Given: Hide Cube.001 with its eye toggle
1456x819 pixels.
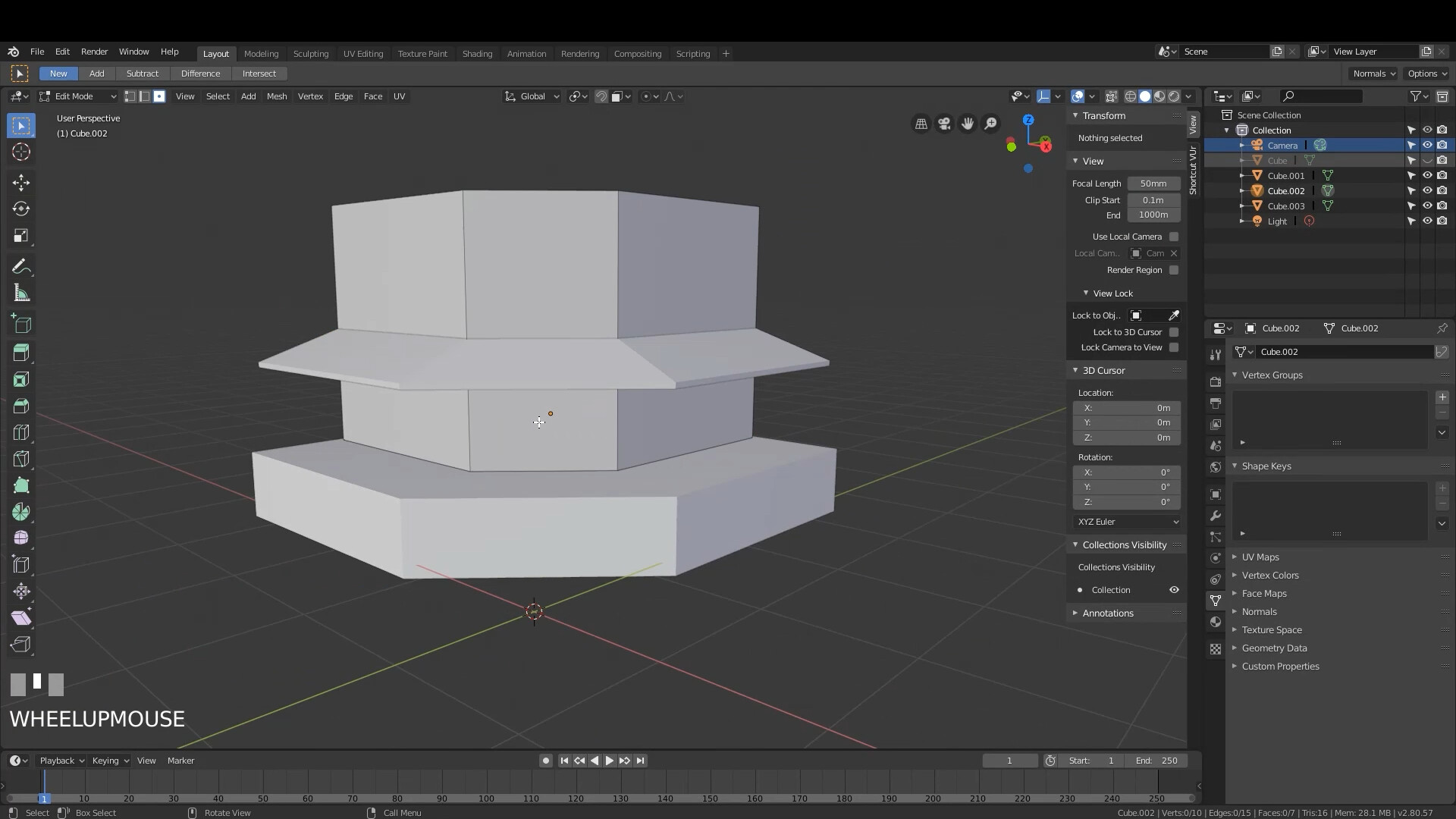Looking at the screenshot, I should 1429,175.
